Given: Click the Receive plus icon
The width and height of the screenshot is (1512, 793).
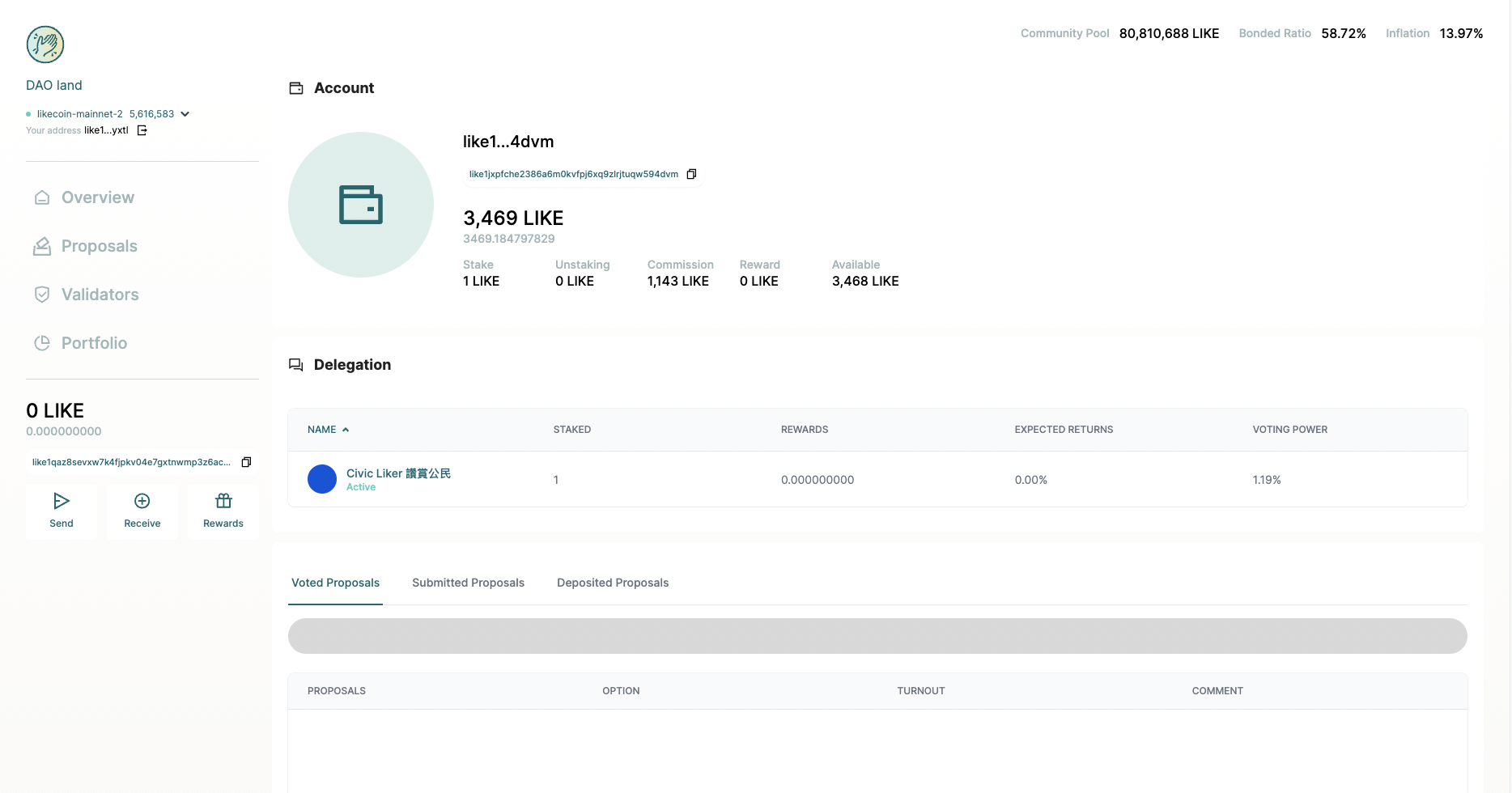Looking at the screenshot, I should coord(142,501).
